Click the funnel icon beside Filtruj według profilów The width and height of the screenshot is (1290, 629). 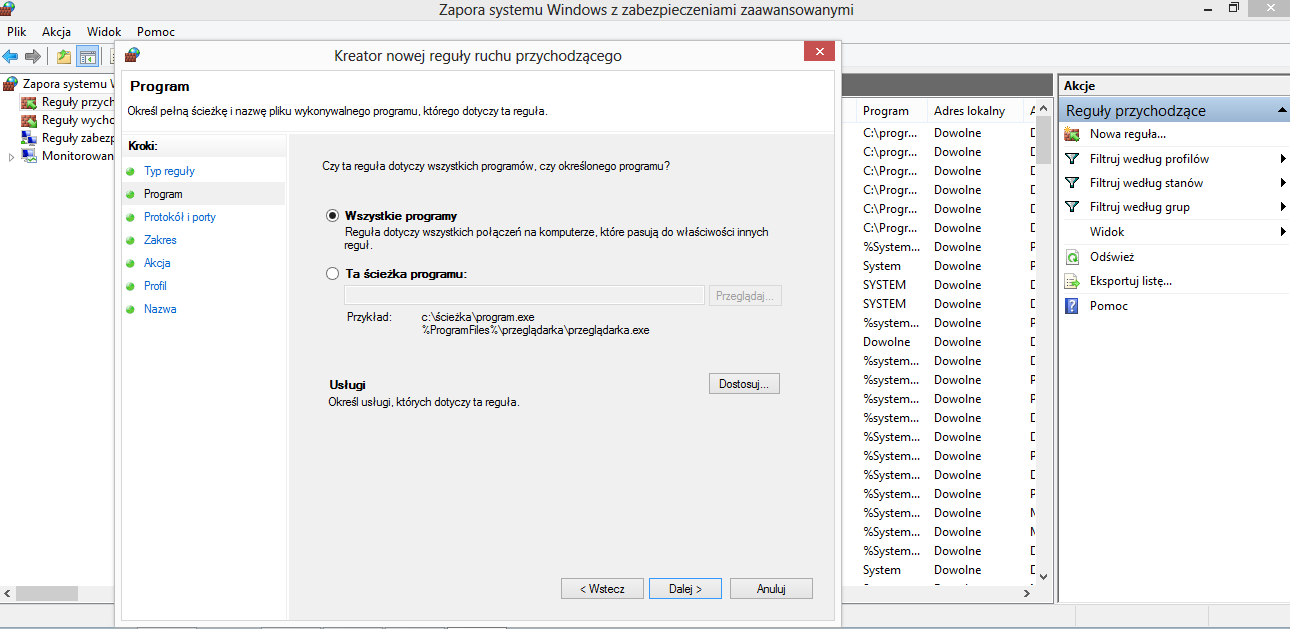[1072, 159]
